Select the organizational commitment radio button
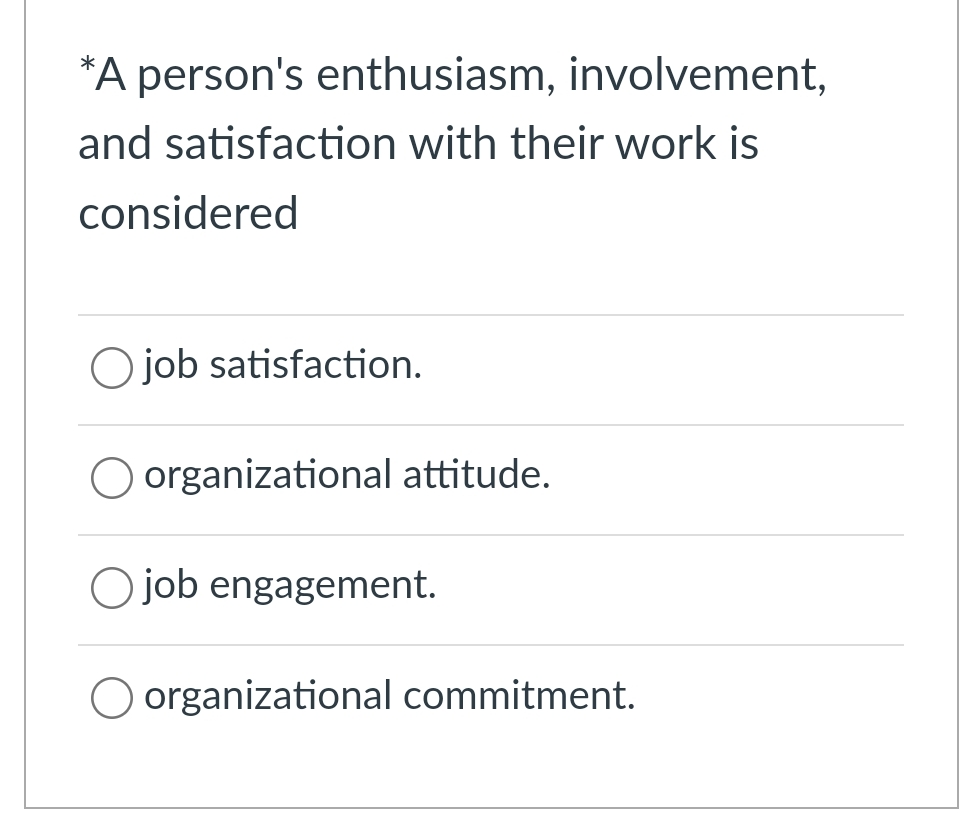 point(112,698)
